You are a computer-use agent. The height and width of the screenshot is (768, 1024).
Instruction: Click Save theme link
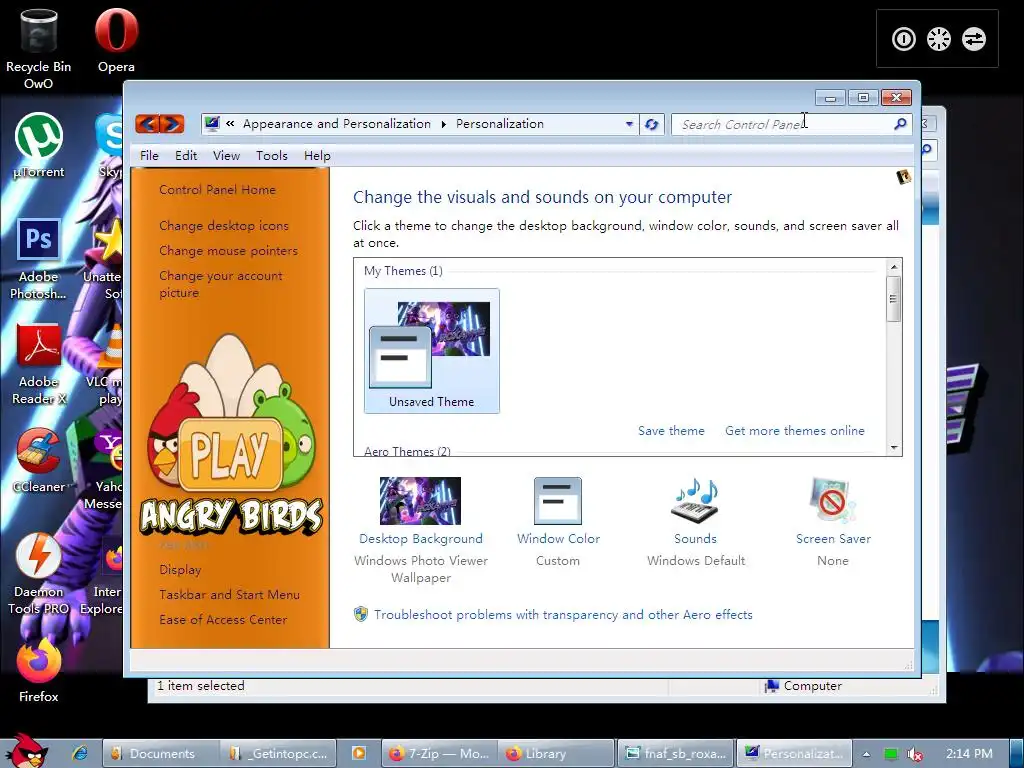(x=671, y=430)
